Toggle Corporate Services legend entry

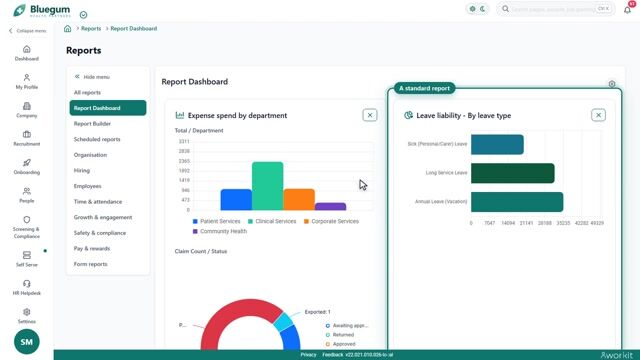click(x=331, y=221)
